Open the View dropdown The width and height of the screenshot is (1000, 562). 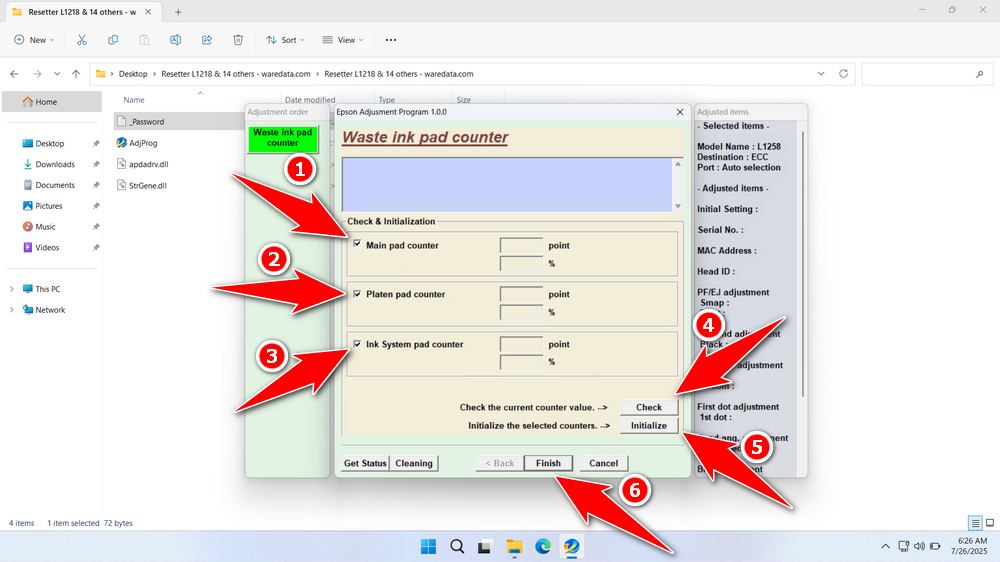click(342, 40)
